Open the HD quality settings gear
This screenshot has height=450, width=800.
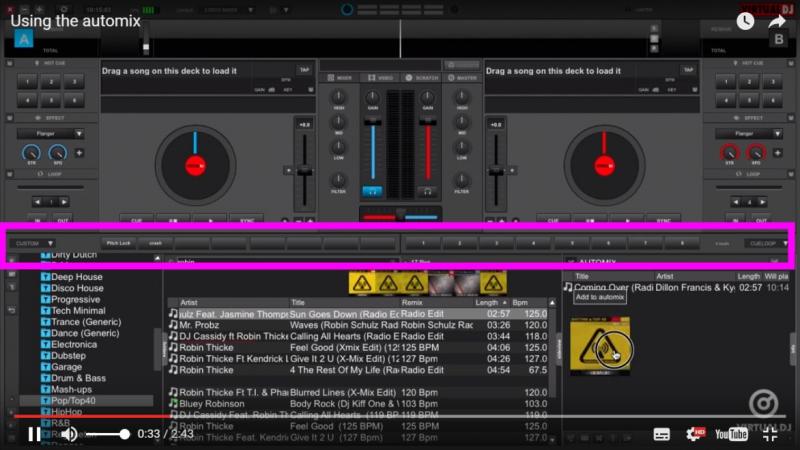(x=693, y=434)
